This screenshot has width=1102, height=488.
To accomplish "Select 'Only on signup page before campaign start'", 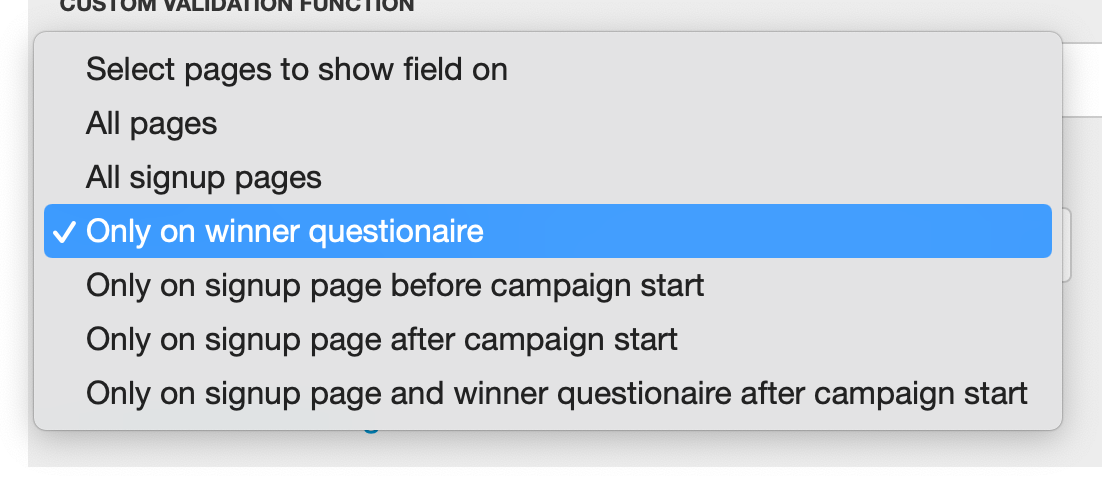I will coord(395,286).
